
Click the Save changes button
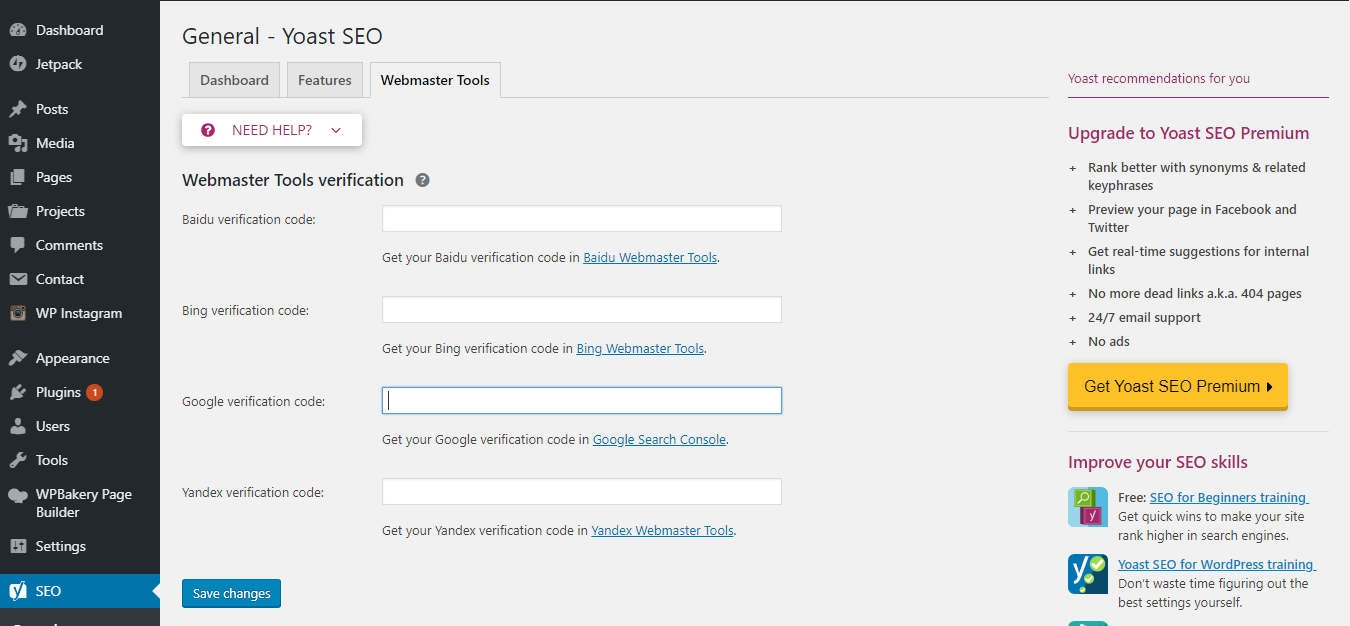[232, 593]
